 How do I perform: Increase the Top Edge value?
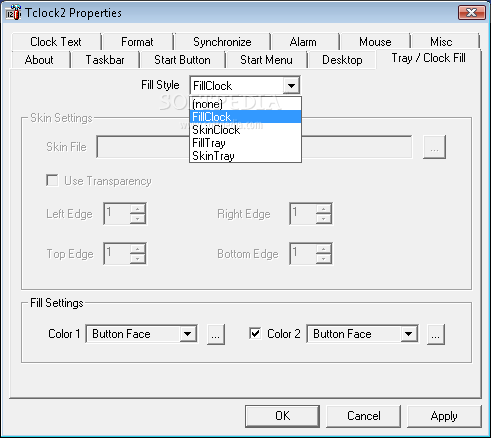137,249
